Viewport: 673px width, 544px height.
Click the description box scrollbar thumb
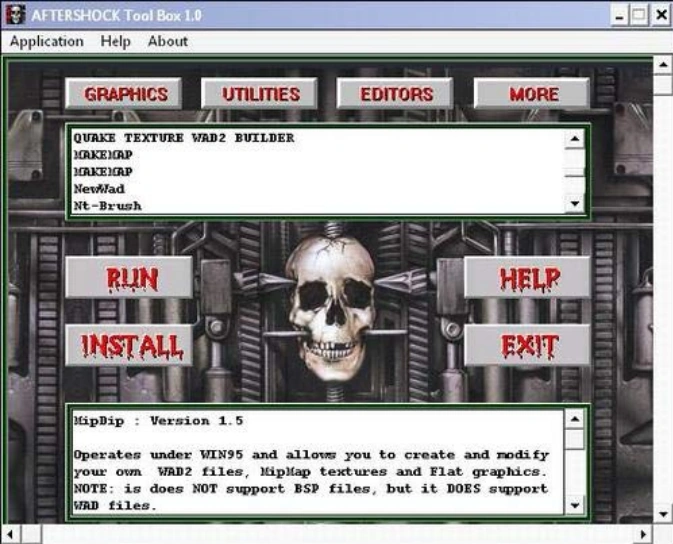tap(575, 439)
